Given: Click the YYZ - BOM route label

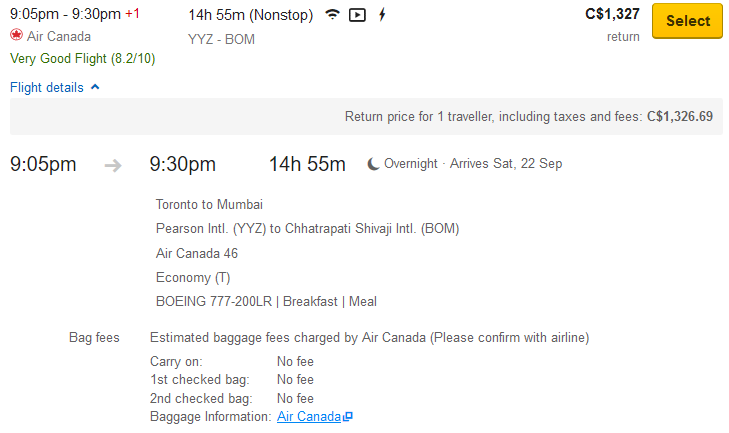Looking at the screenshot, I should tap(222, 39).
